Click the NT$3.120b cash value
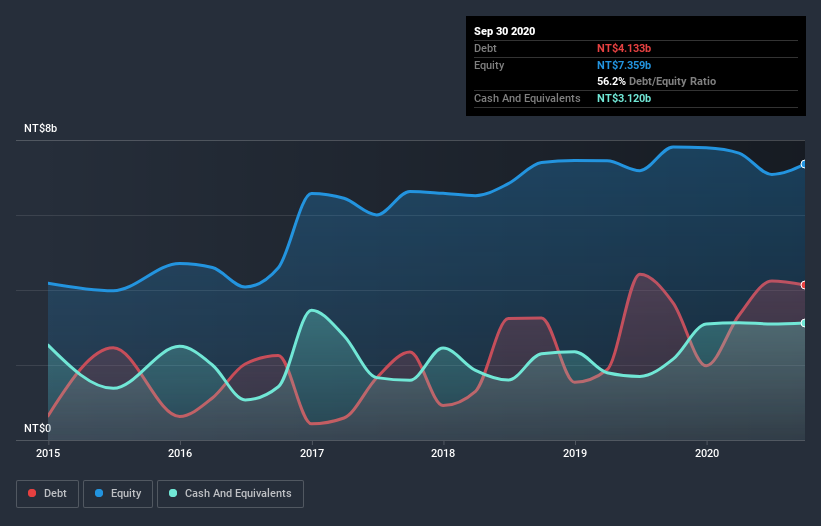 click(x=624, y=98)
